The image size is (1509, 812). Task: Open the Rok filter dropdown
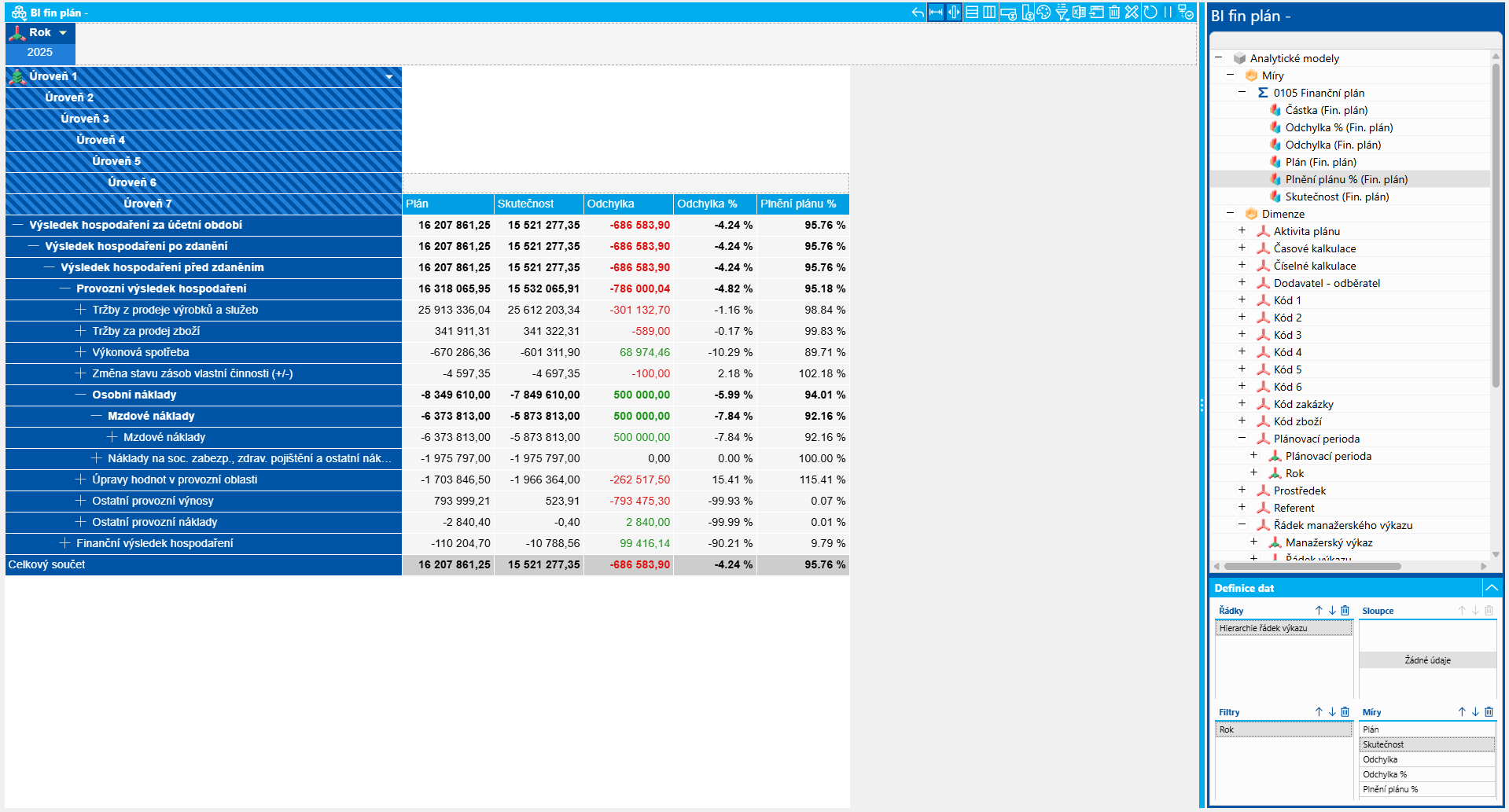point(63,33)
